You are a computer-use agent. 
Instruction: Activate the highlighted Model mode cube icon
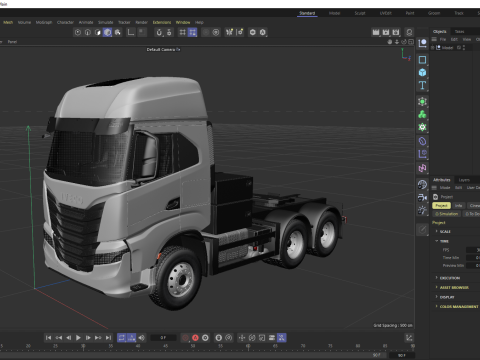107,32
